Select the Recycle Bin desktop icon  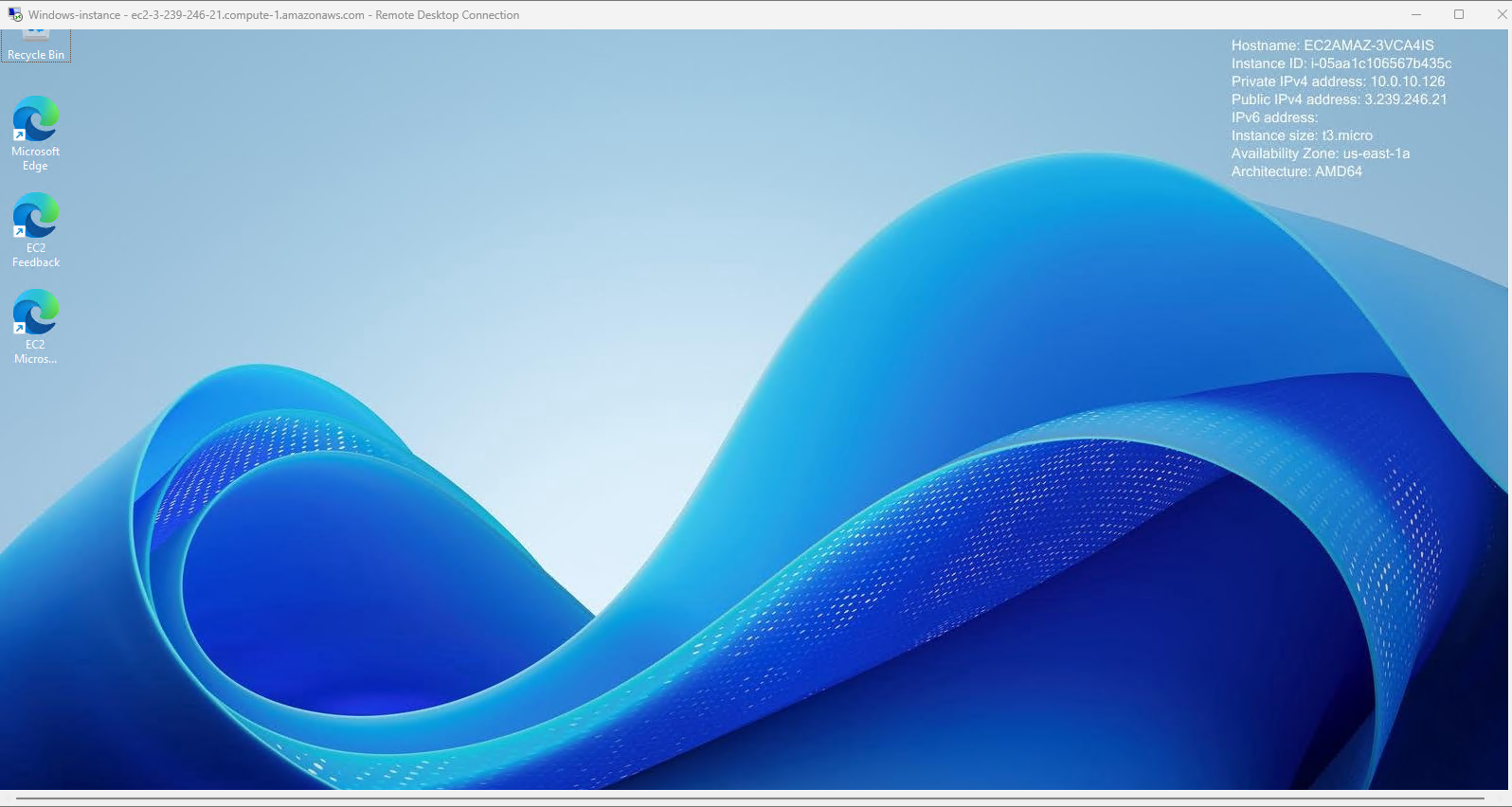coord(36,45)
